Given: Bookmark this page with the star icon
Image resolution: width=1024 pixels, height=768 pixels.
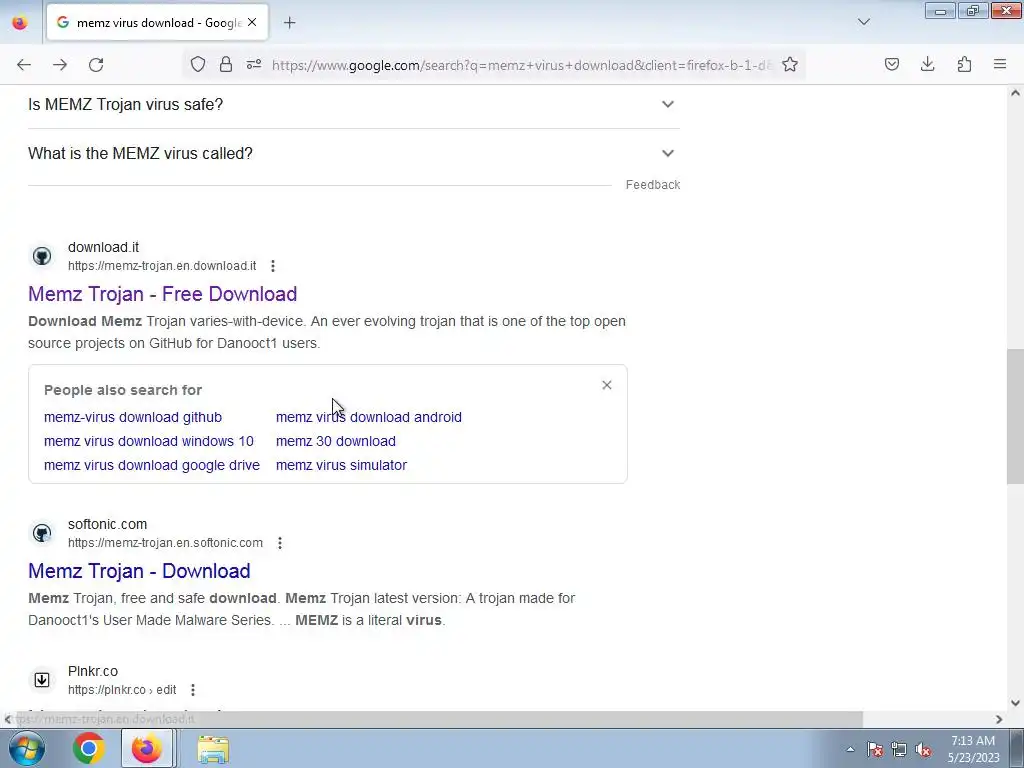Looking at the screenshot, I should (x=790, y=64).
